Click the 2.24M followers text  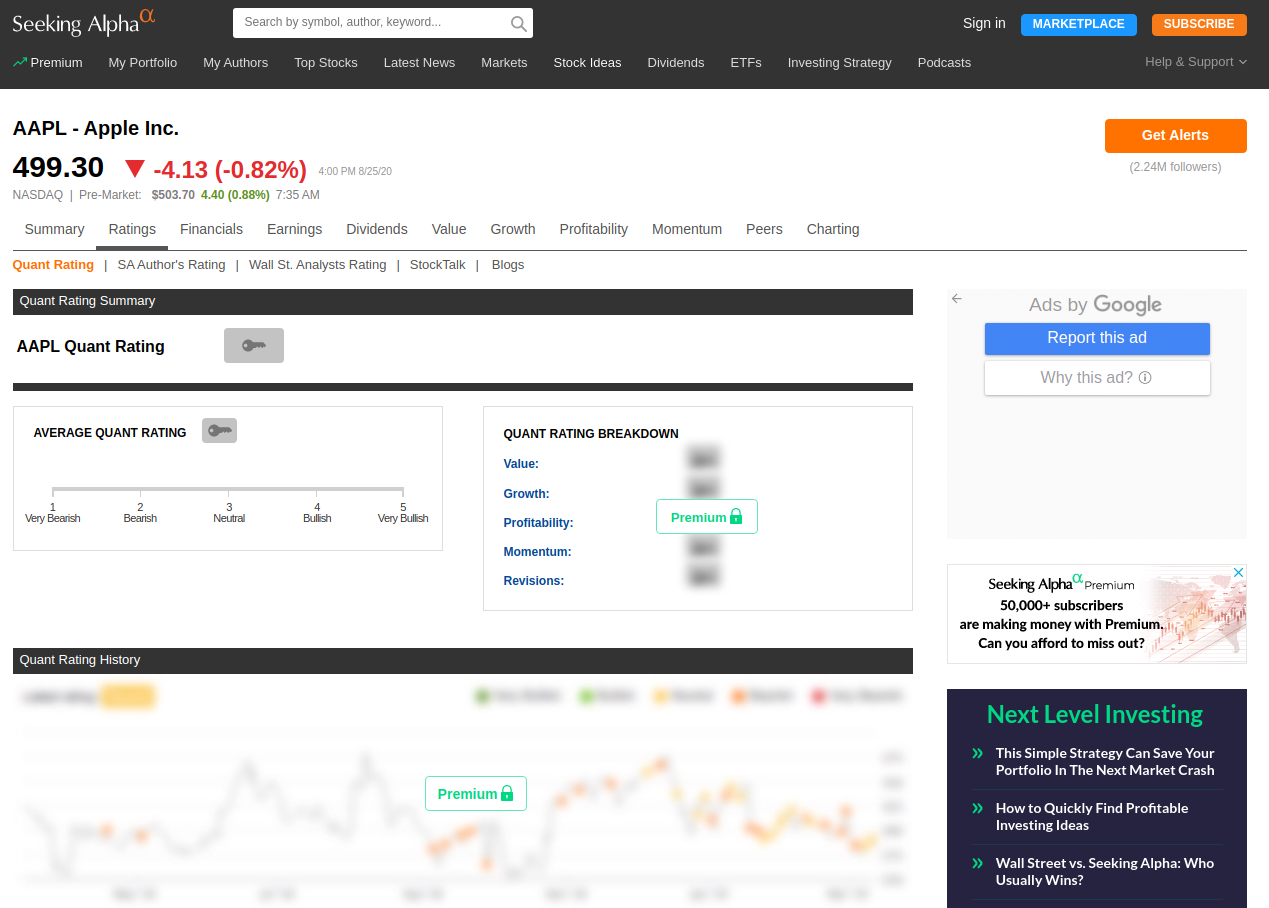pyautogui.click(x=1175, y=167)
